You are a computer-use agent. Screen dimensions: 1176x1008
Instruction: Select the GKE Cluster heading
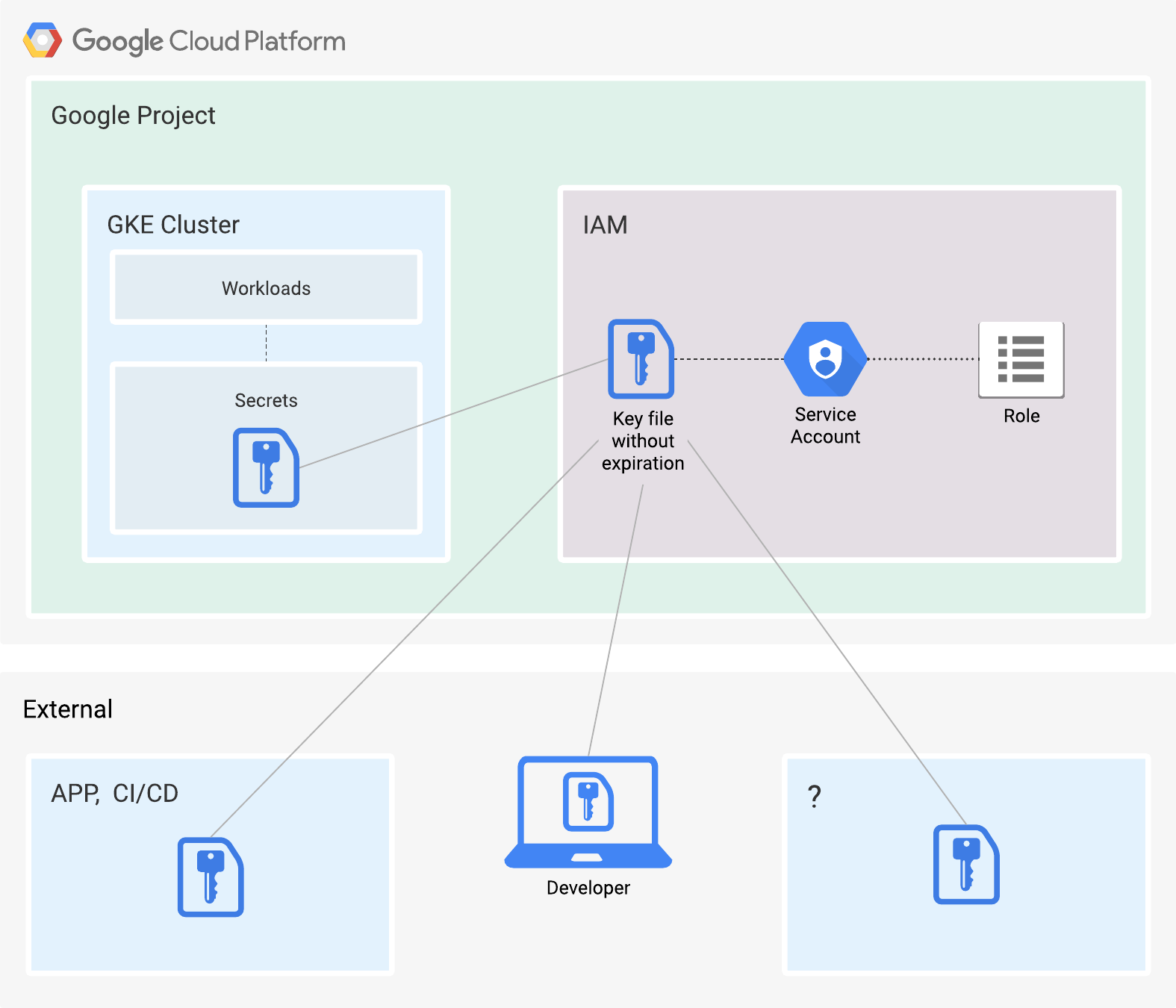point(173,225)
